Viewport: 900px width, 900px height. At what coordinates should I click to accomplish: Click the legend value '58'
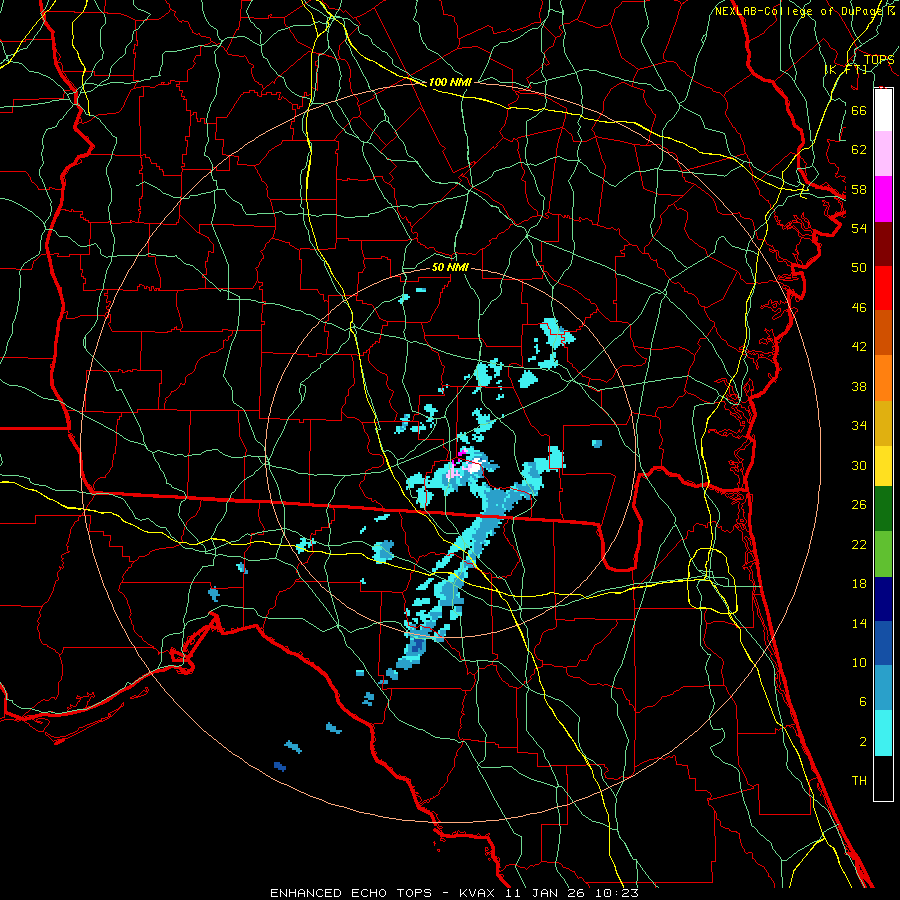(859, 189)
